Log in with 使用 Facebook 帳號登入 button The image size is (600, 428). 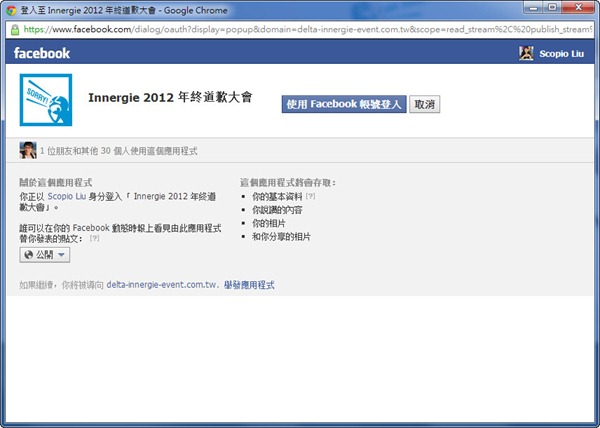[x=344, y=104]
